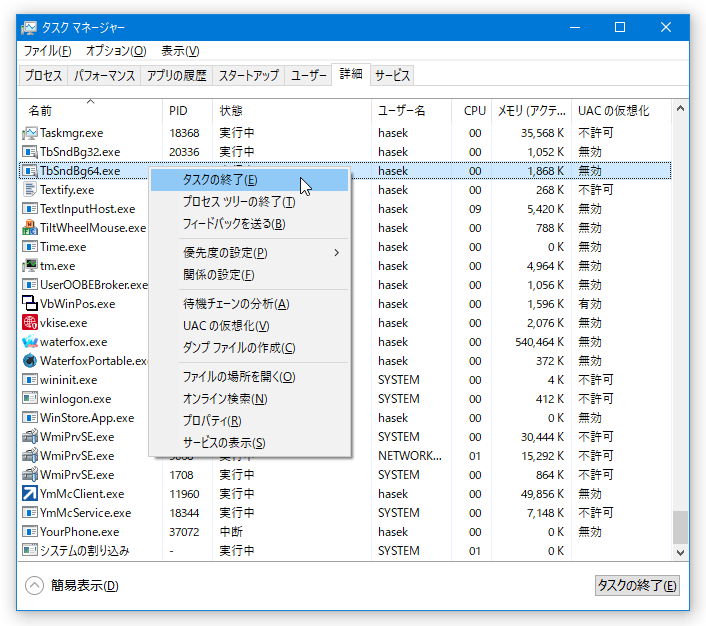Choose フィードバックを送る(B) in the context menu

pos(249,224)
